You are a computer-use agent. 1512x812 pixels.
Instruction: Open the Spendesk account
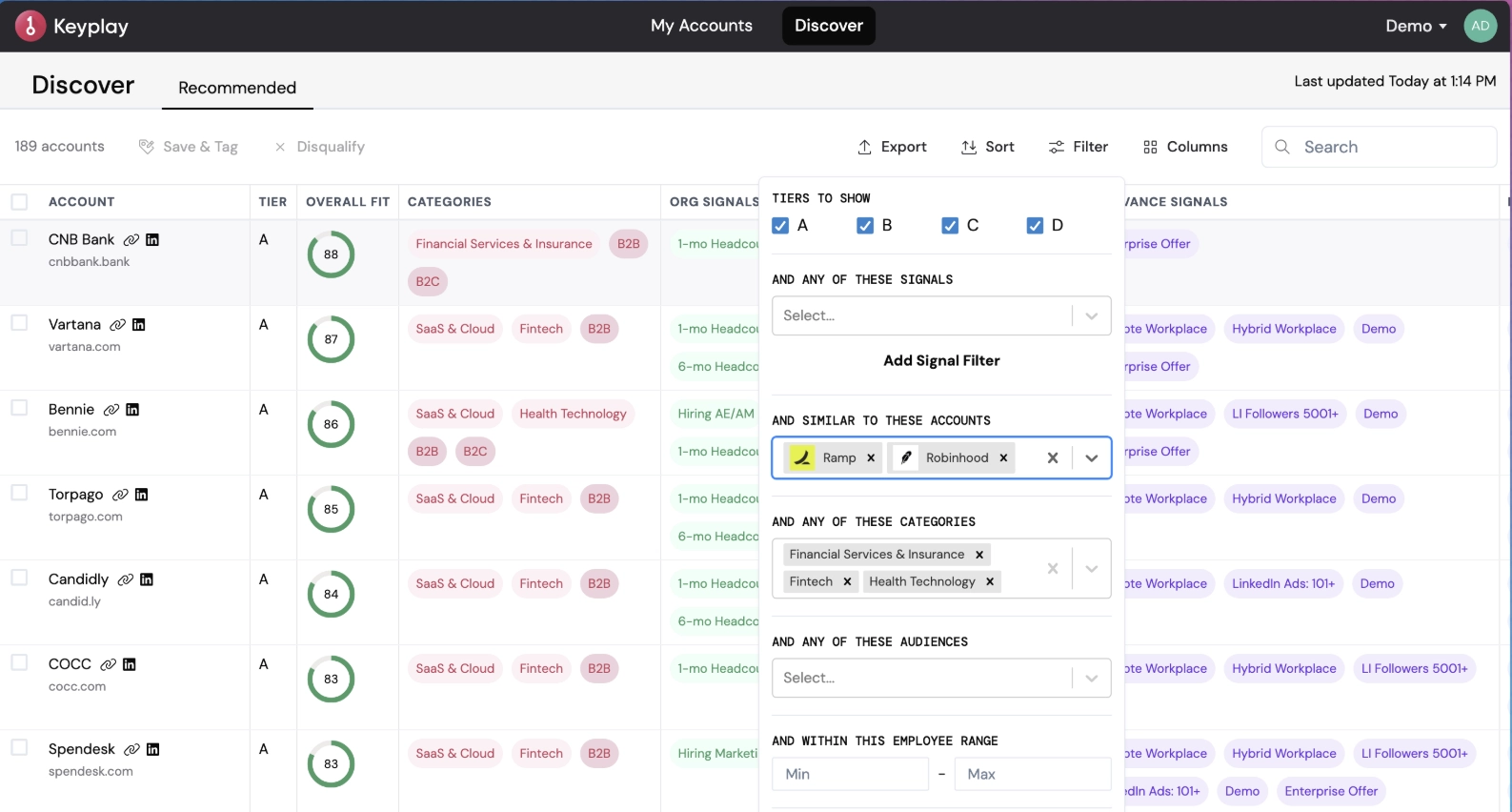pyautogui.click(x=81, y=749)
